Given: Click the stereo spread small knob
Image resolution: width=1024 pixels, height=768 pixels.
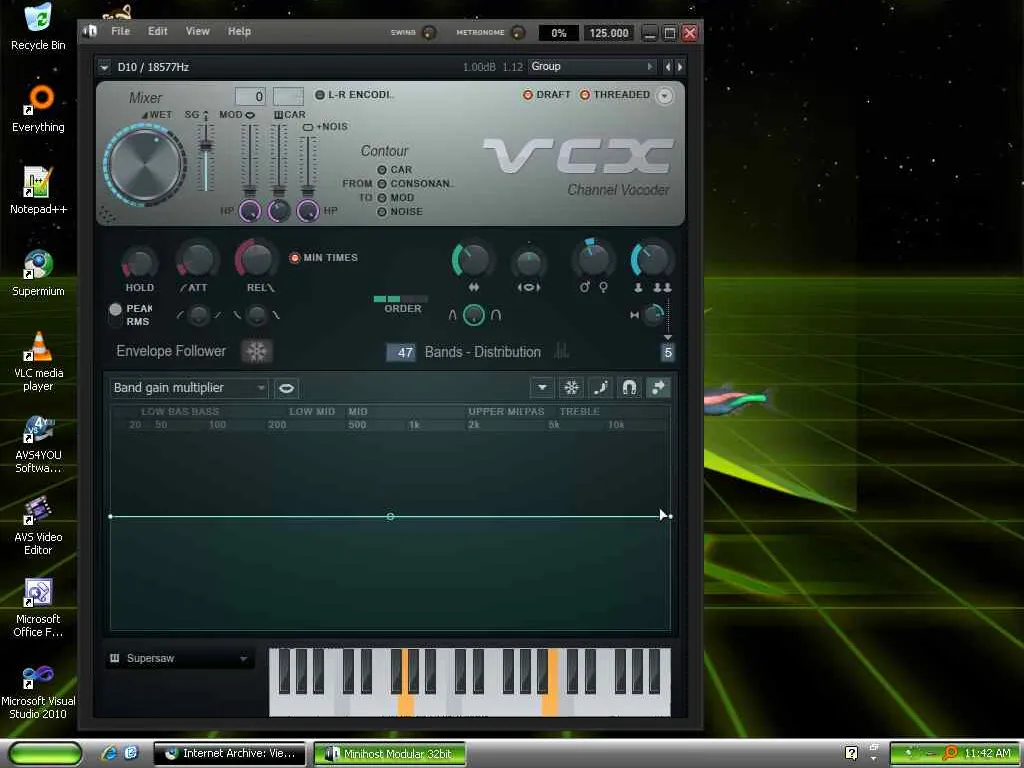Looking at the screenshot, I should pos(653,315).
